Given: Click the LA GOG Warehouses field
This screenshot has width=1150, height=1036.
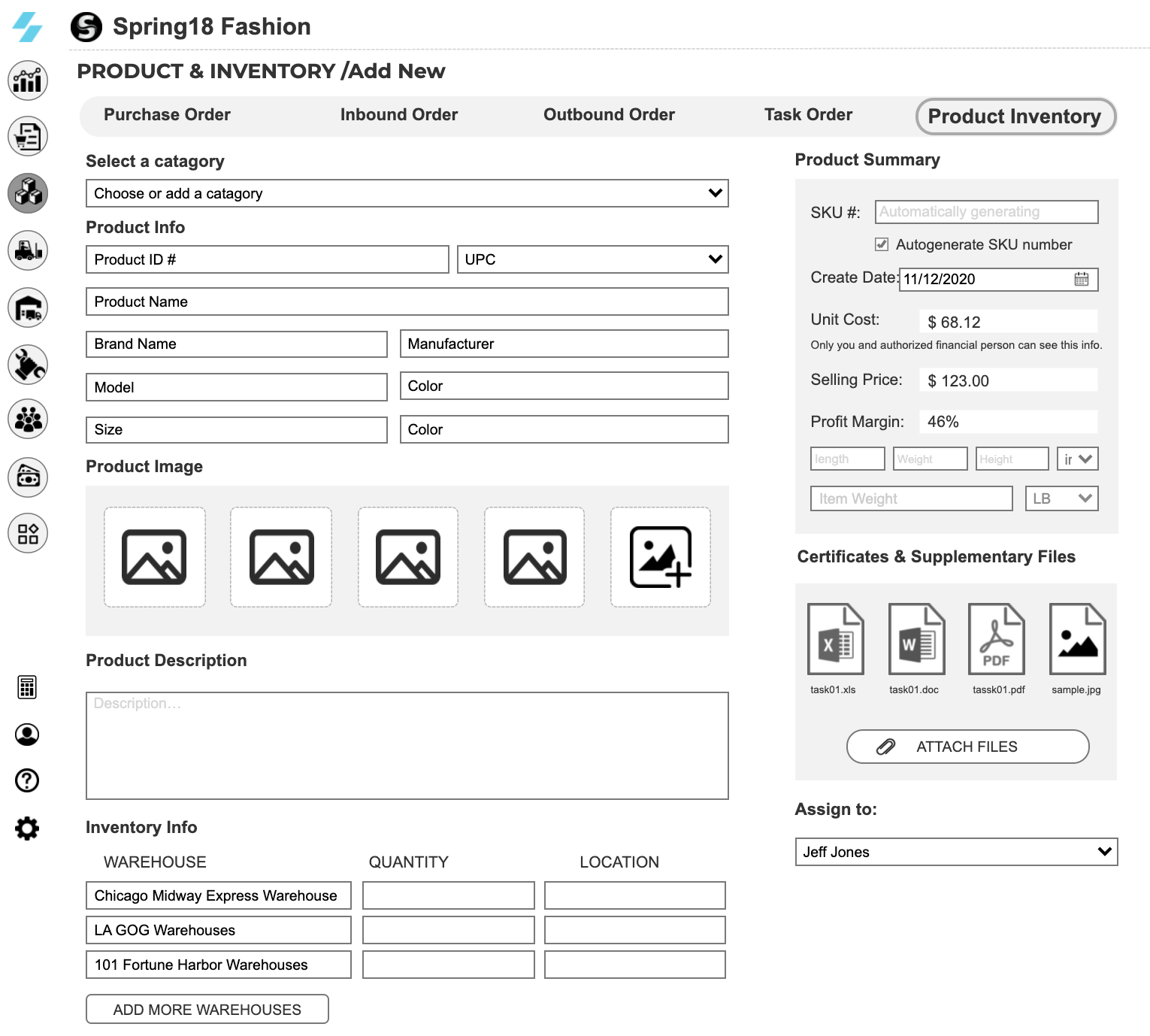Looking at the screenshot, I should [219, 930].
